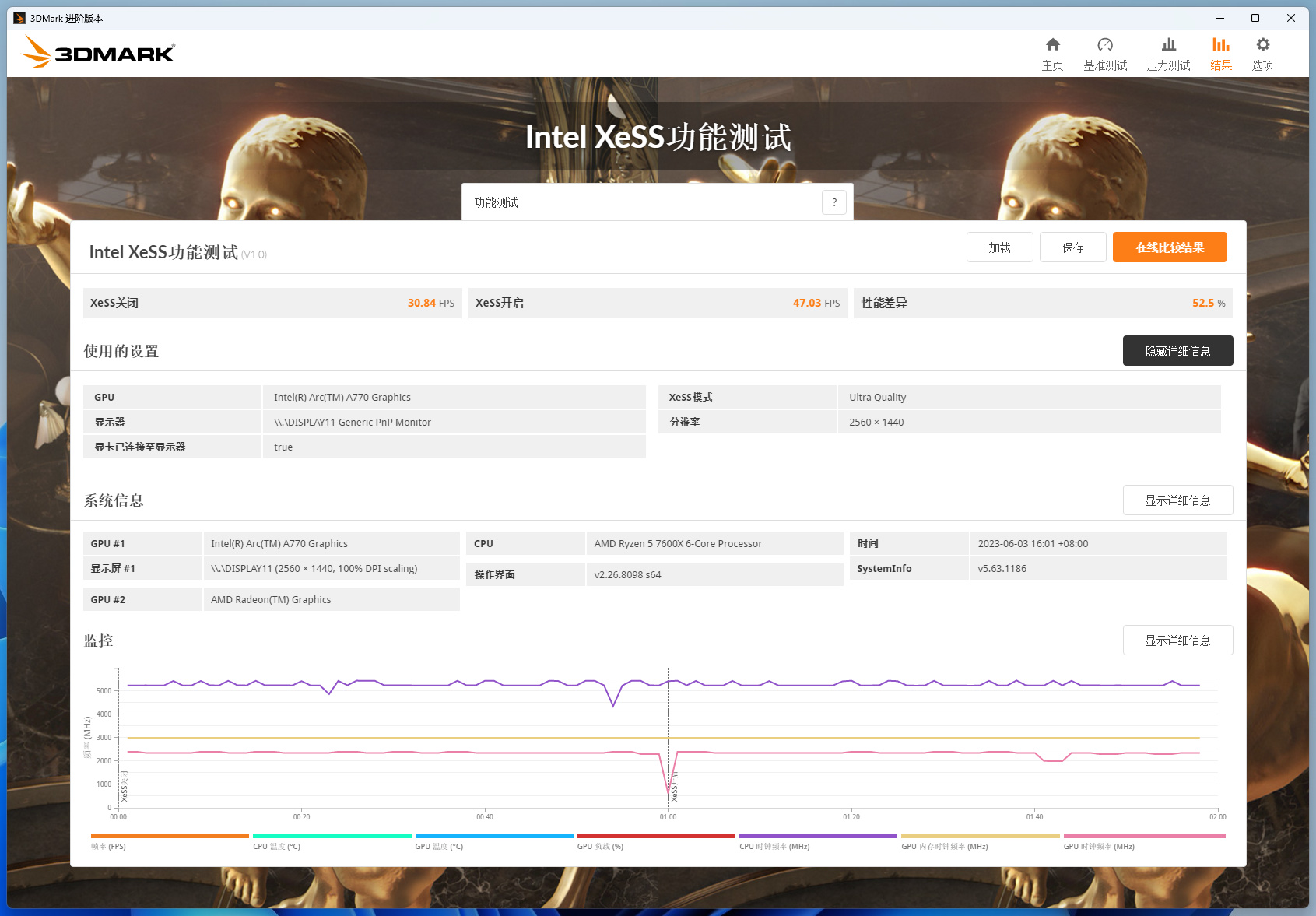1316x916 pixels.
Task: Open the 基准测试 benchmarks tab
Action: [x=1105, y=54]
